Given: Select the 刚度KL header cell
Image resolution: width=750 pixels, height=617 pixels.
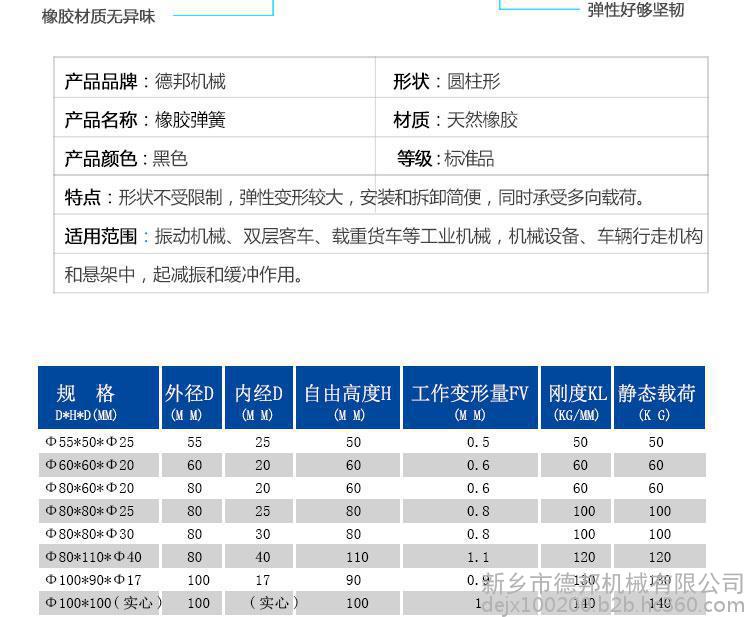Looking at the screenshot, I should point(576,399).
